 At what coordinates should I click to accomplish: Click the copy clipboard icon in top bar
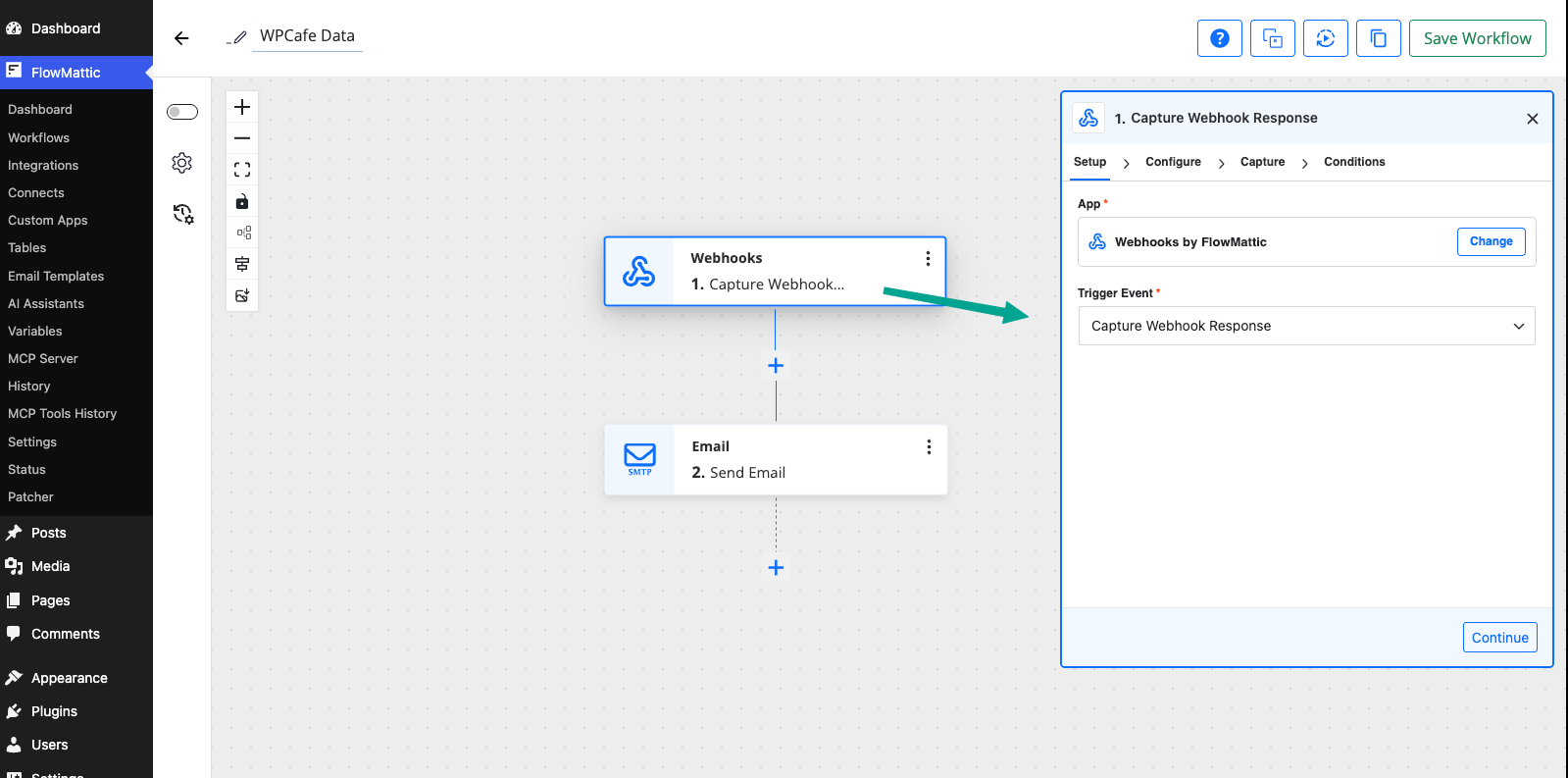pyautogui.click(x=1379, y=38)
